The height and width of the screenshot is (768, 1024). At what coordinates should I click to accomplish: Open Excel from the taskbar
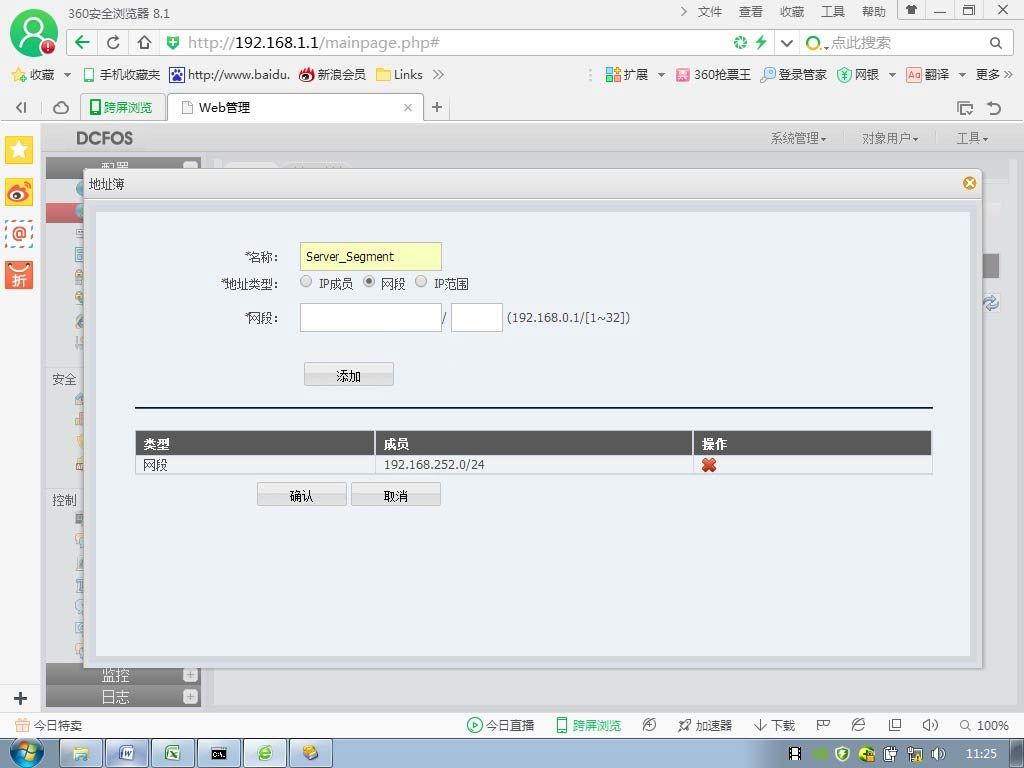172,754
